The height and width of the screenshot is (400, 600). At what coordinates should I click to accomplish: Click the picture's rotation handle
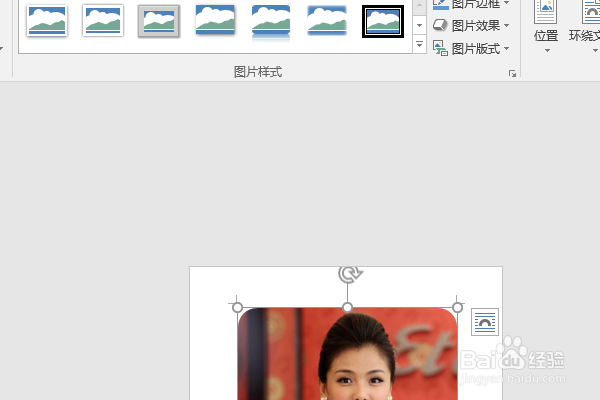coord(350,274)
